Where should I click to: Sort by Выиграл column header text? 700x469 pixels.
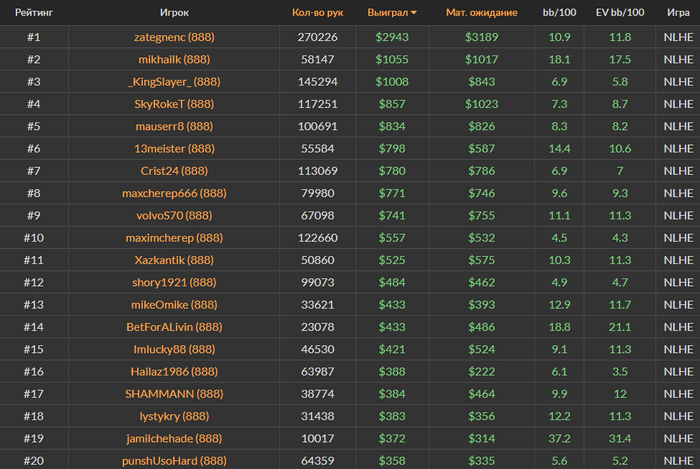(388, 12)
